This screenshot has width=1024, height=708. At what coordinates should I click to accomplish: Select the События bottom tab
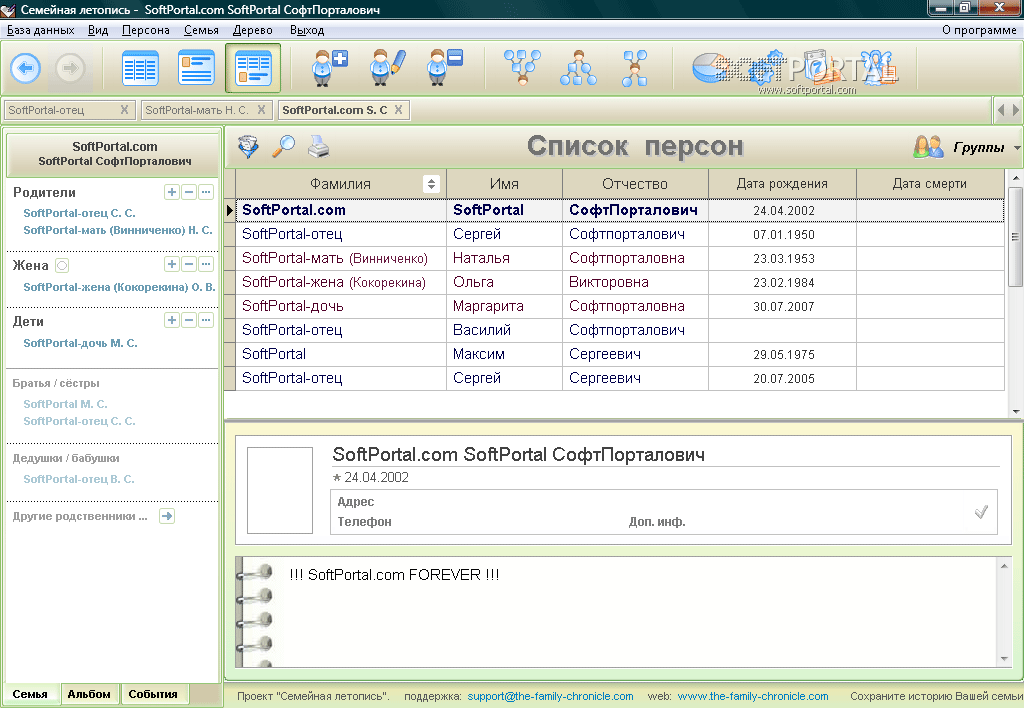tap(153, 694)
